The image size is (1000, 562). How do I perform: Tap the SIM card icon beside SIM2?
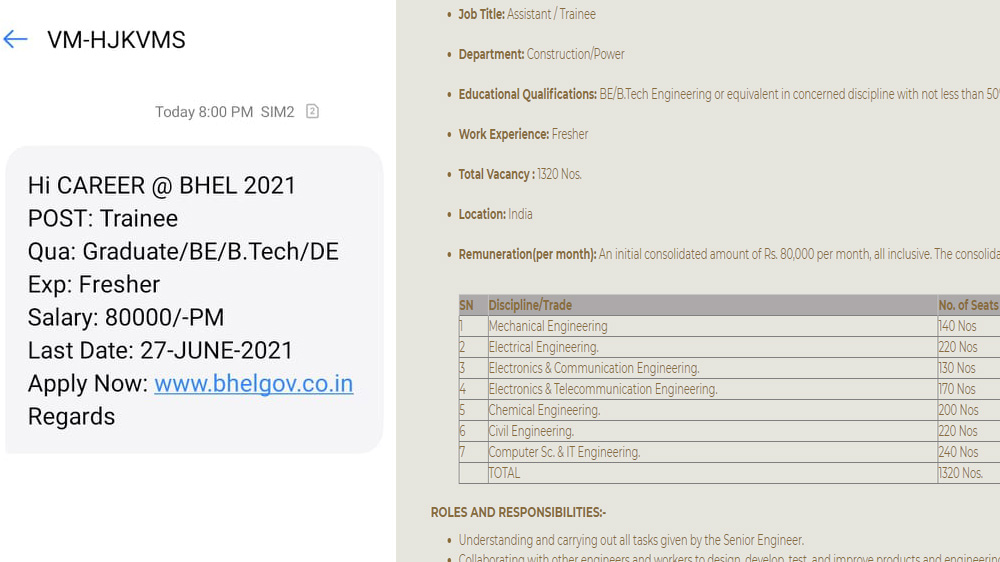(x=312, y=111)
